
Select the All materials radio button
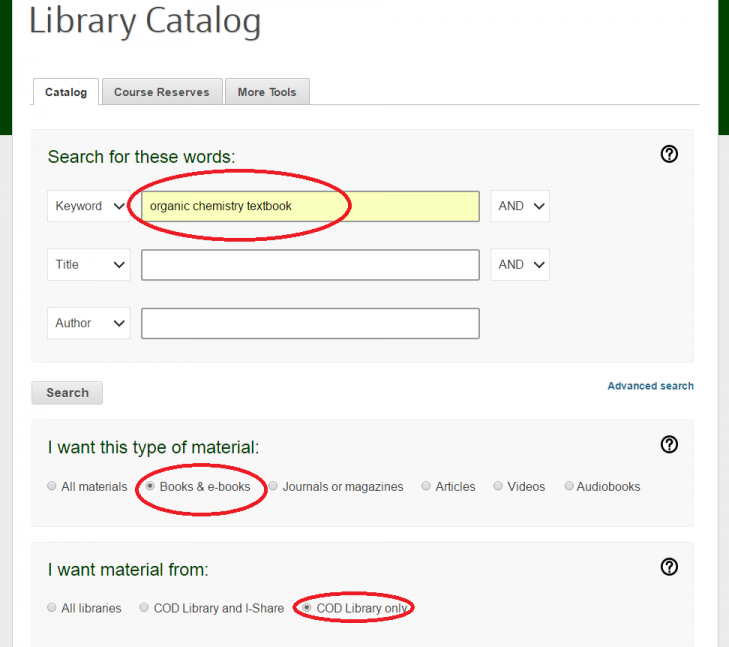52,487
